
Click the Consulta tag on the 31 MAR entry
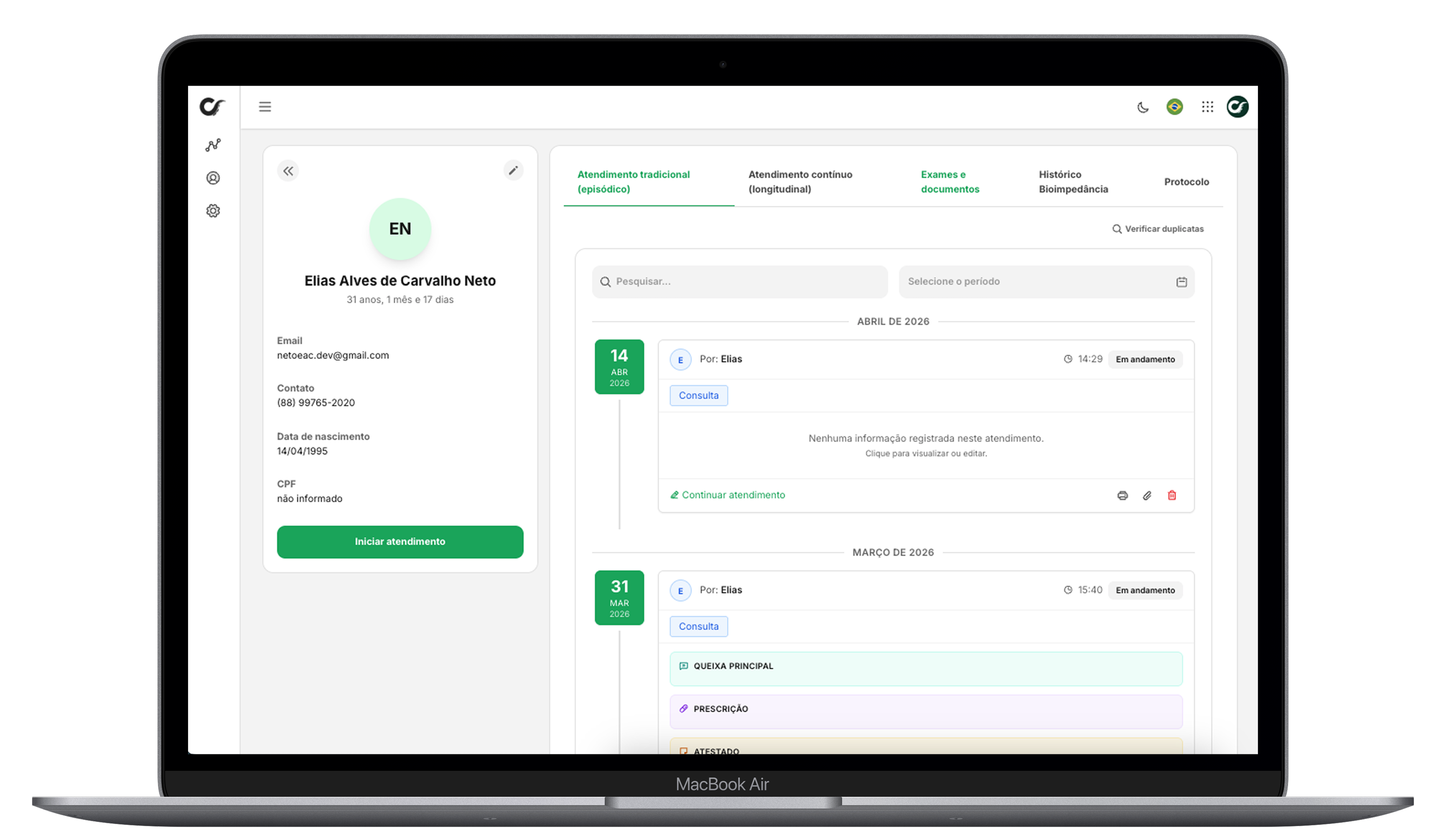[698, 627]
